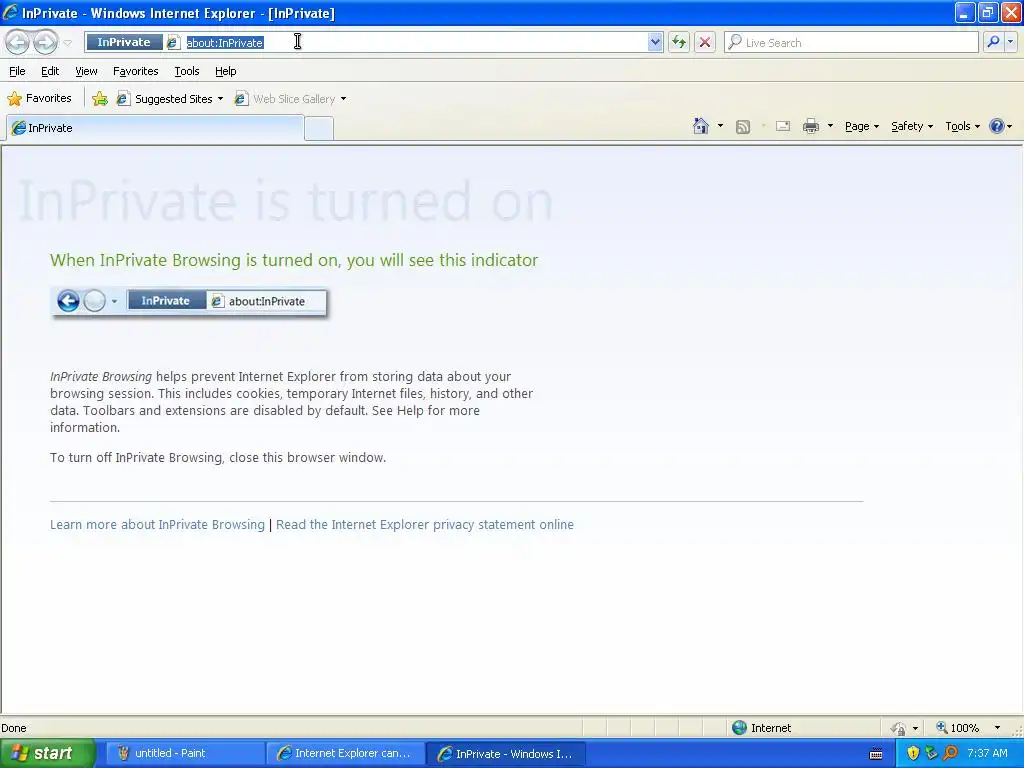1024x768 pixels.
Task: Expand the address bar history dropdown
Action: (655, 42)
